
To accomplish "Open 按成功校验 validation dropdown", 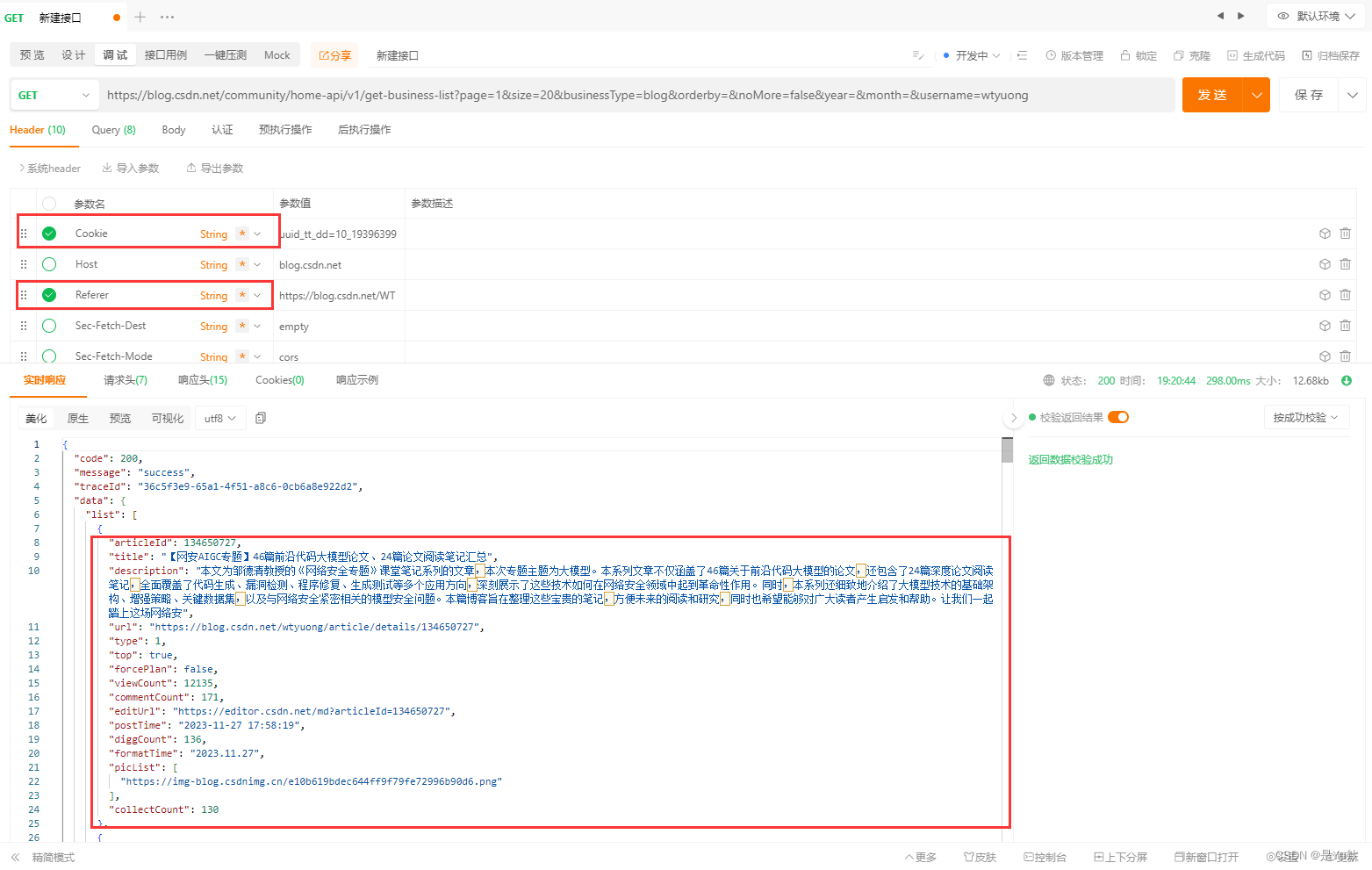I will click(x=1305, y=418).
